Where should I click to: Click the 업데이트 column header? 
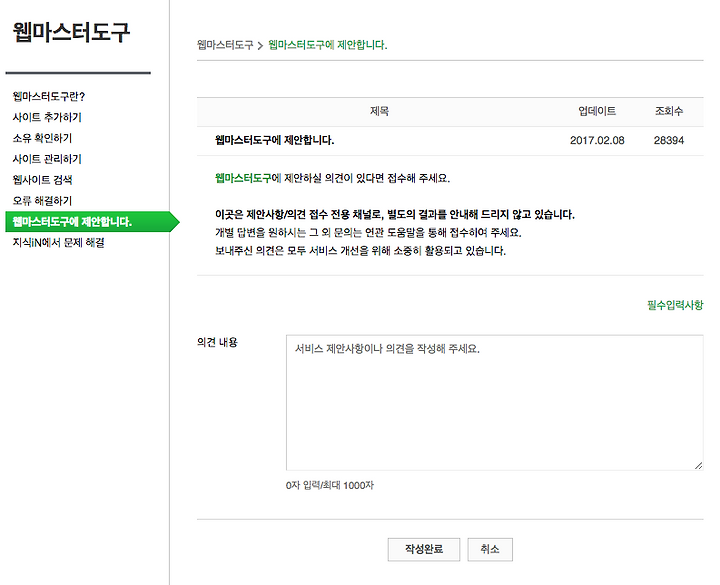pos(597,111)
